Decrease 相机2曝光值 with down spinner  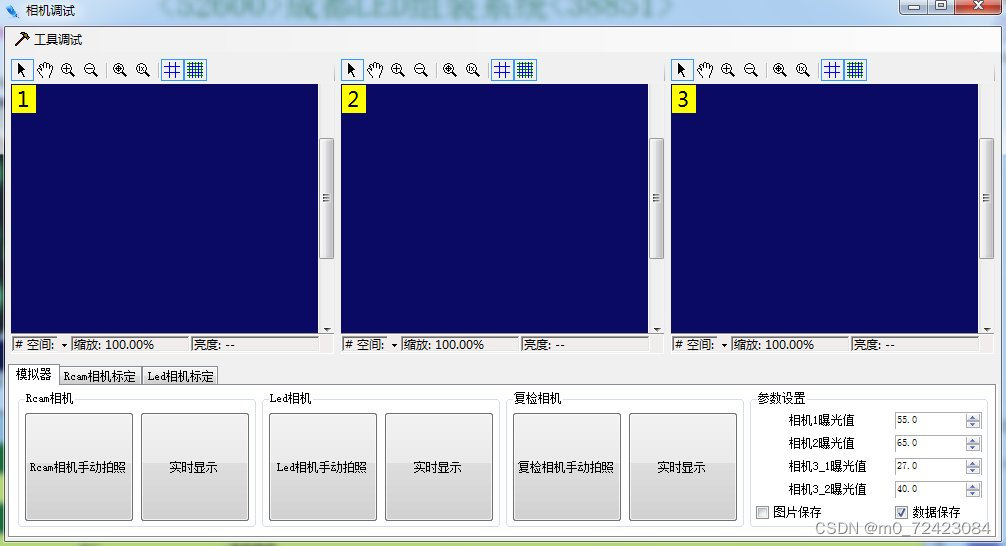pos(973,448)
